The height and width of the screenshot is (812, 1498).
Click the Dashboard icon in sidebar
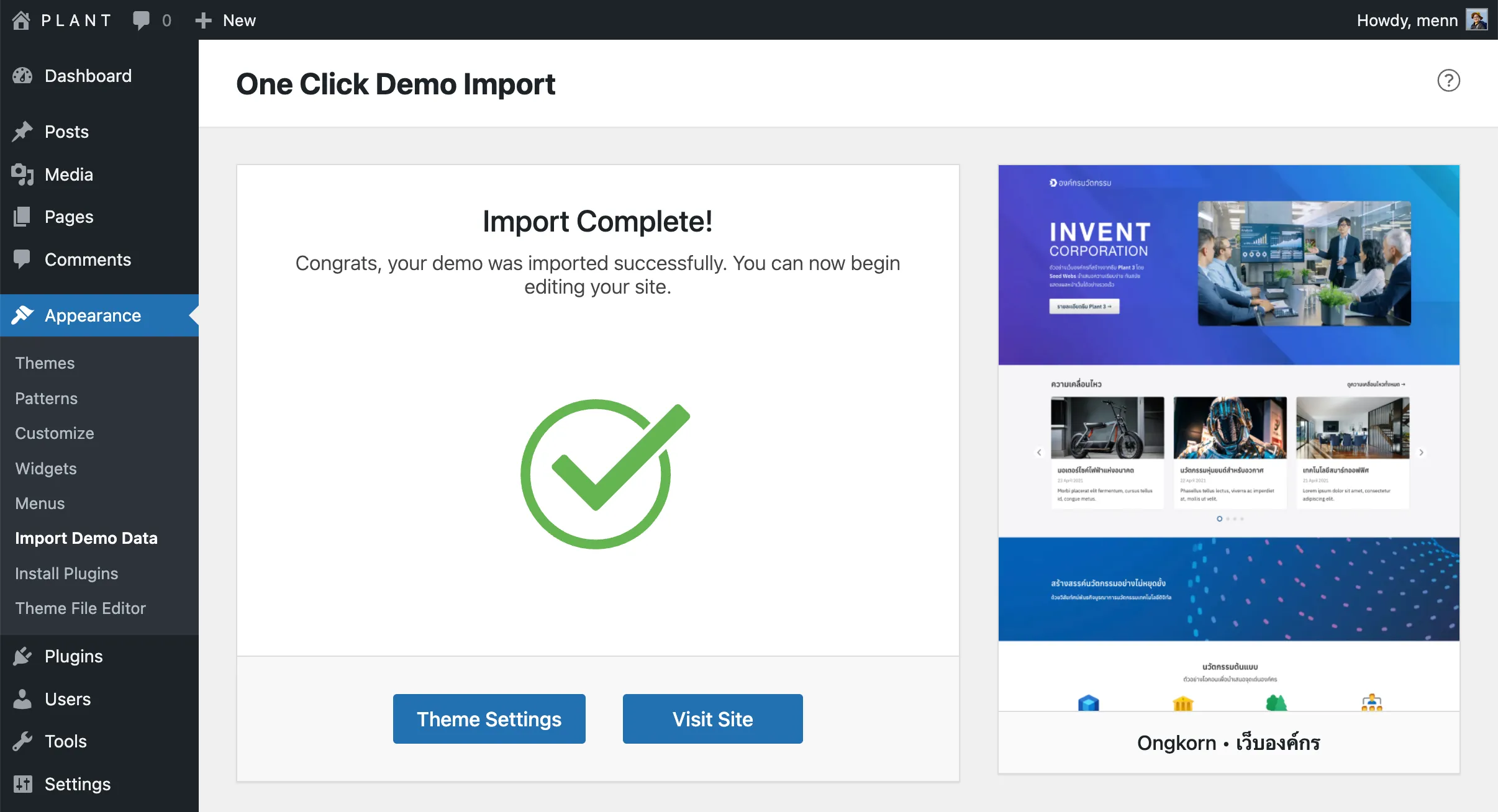pos(25,75)
